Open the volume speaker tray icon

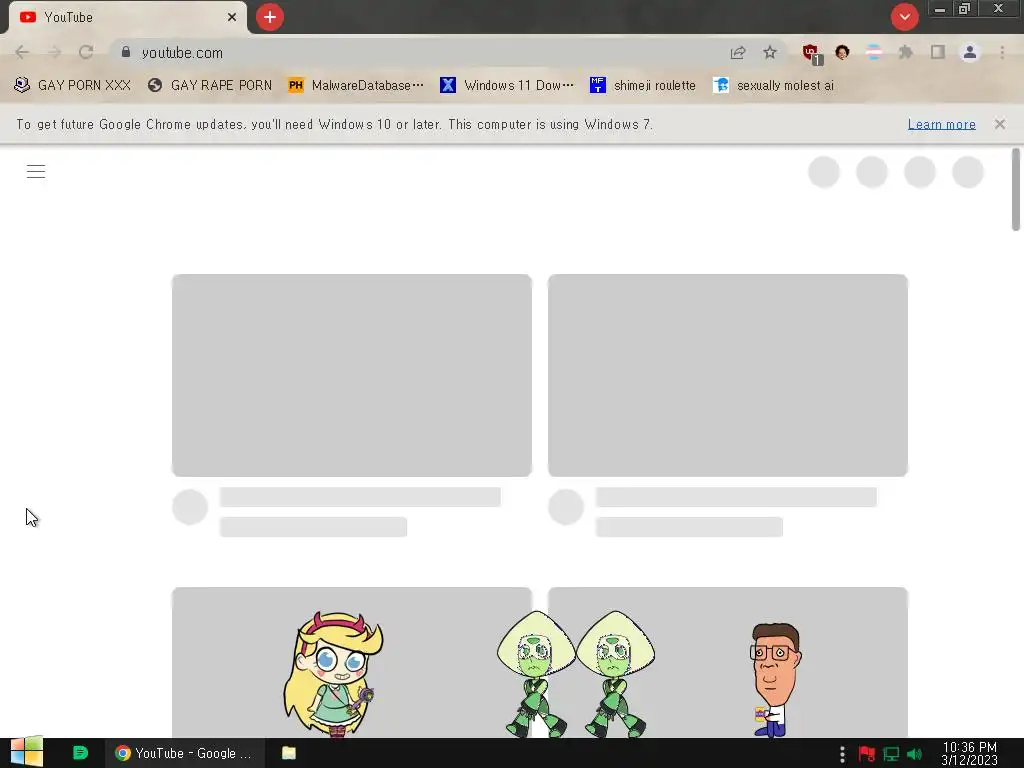(x=914, y=754)
